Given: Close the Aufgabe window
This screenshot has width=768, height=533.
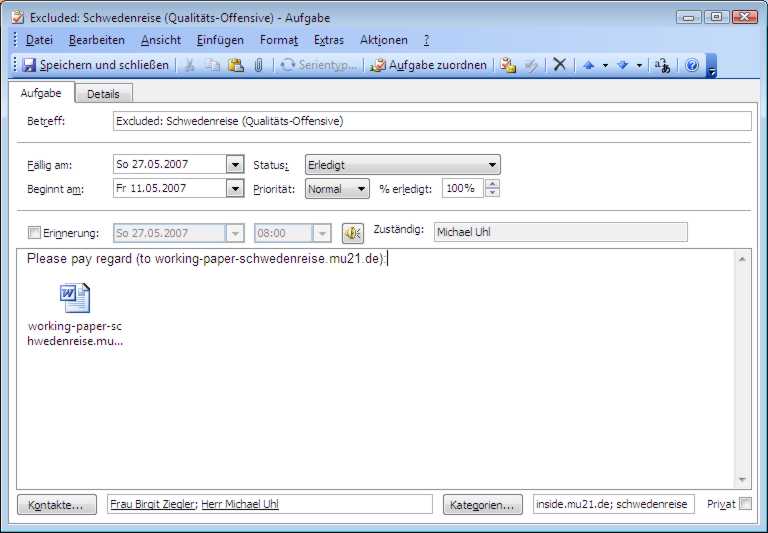Looking at the screenshot, I should pyautogui.click(x=744, y=18).
